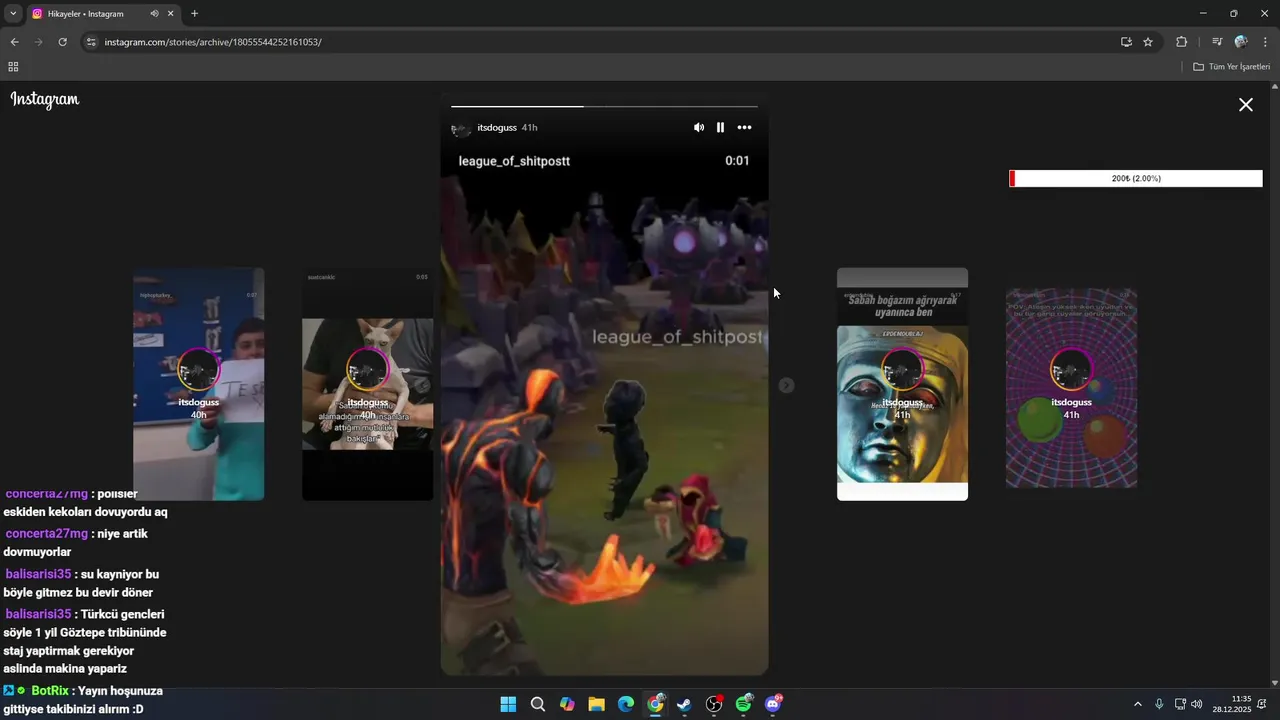Viewport: 1280px width, 720px height.
Task: Open Microsoft Edge from the taskbar
Action: pyautogui.click(x=626, y=704)
